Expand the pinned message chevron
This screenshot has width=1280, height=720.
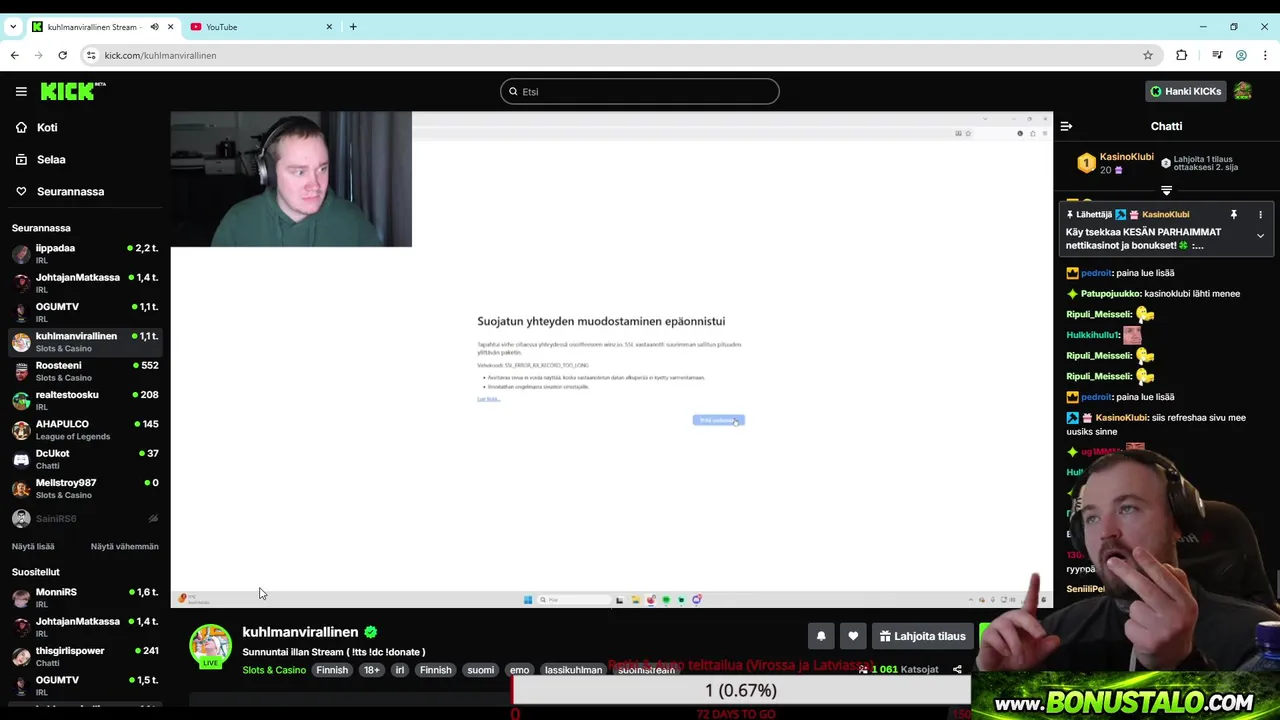click(1260, 236)
